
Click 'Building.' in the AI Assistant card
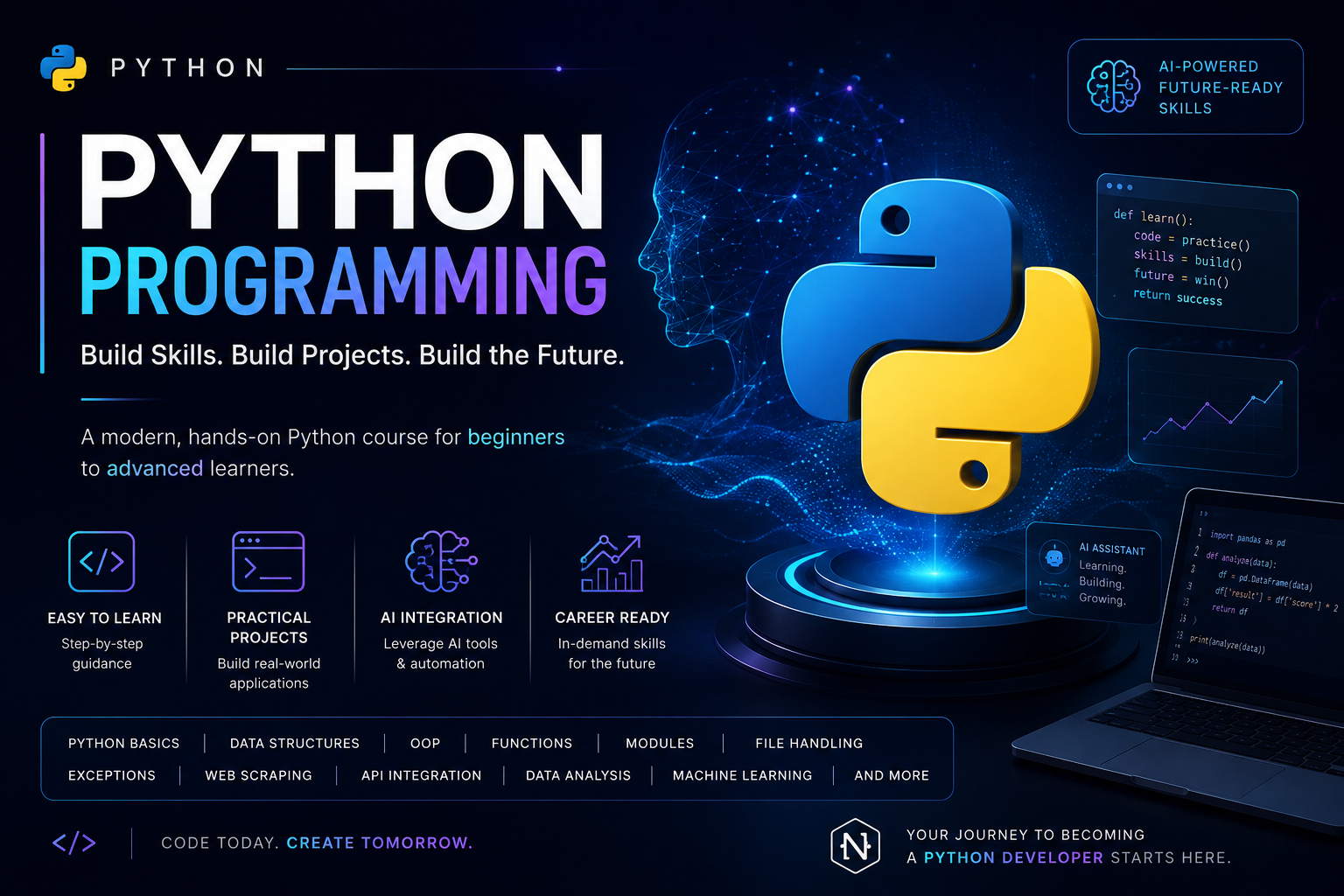point(1102,584)
